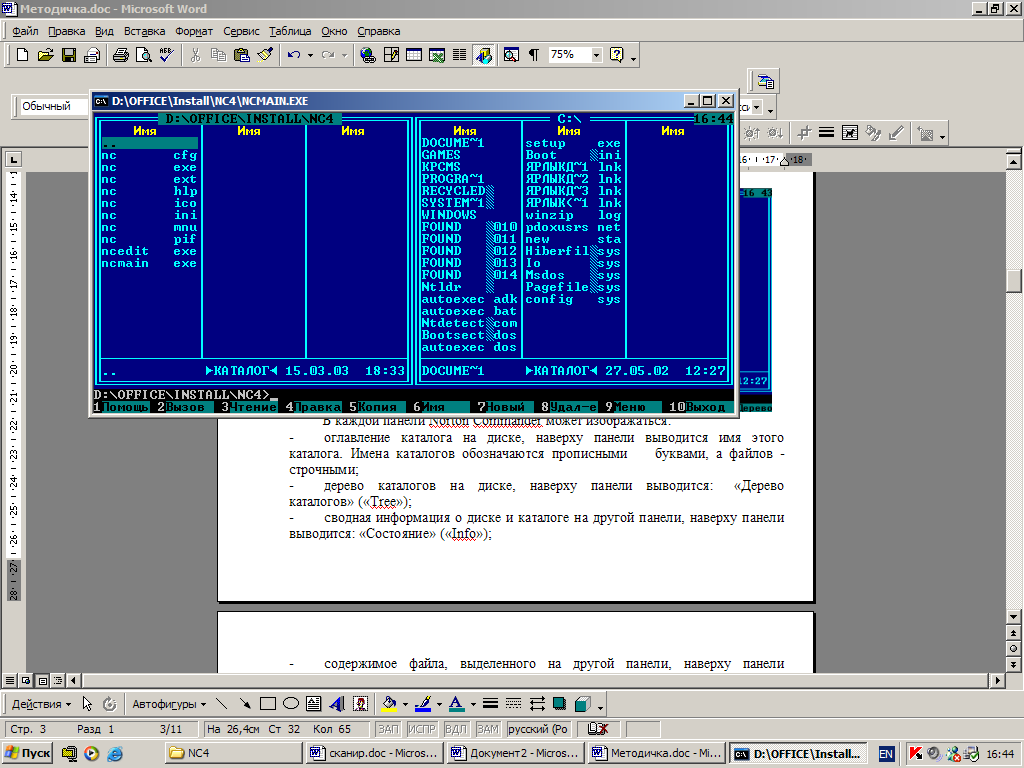Image resolution: width=1024 pixels, height=768 pixels.
Task: Insert WordArt from the Drawing toolbar
Action: pos(337,704)
